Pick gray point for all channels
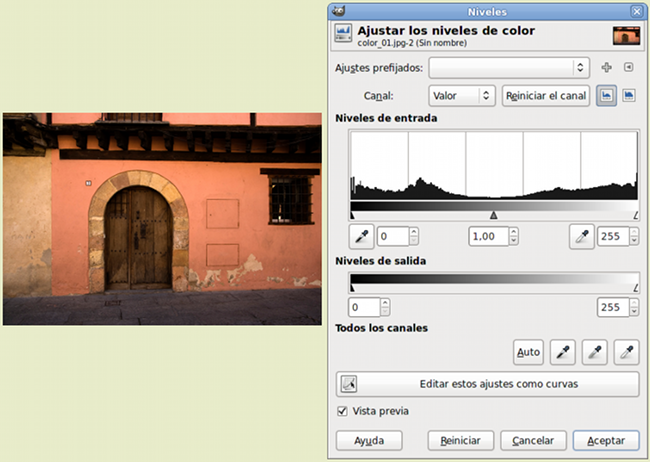 (594, 352)
